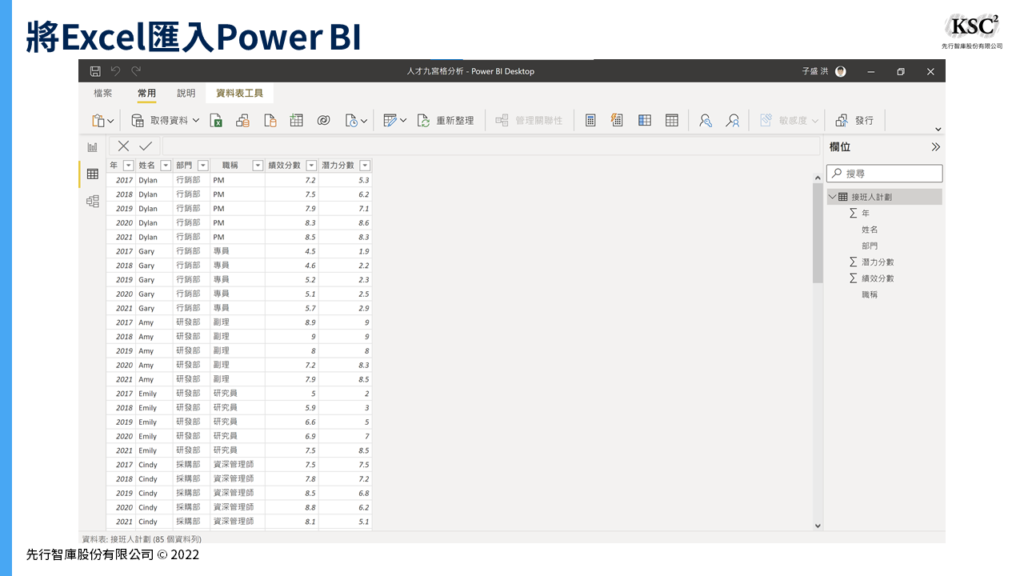Switch to Report view in left sidebar

[x=92, y=148]
